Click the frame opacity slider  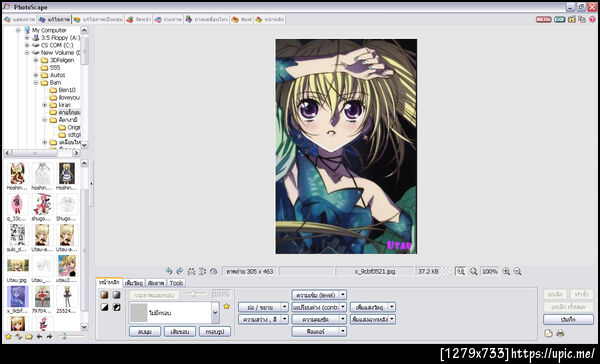196,294
